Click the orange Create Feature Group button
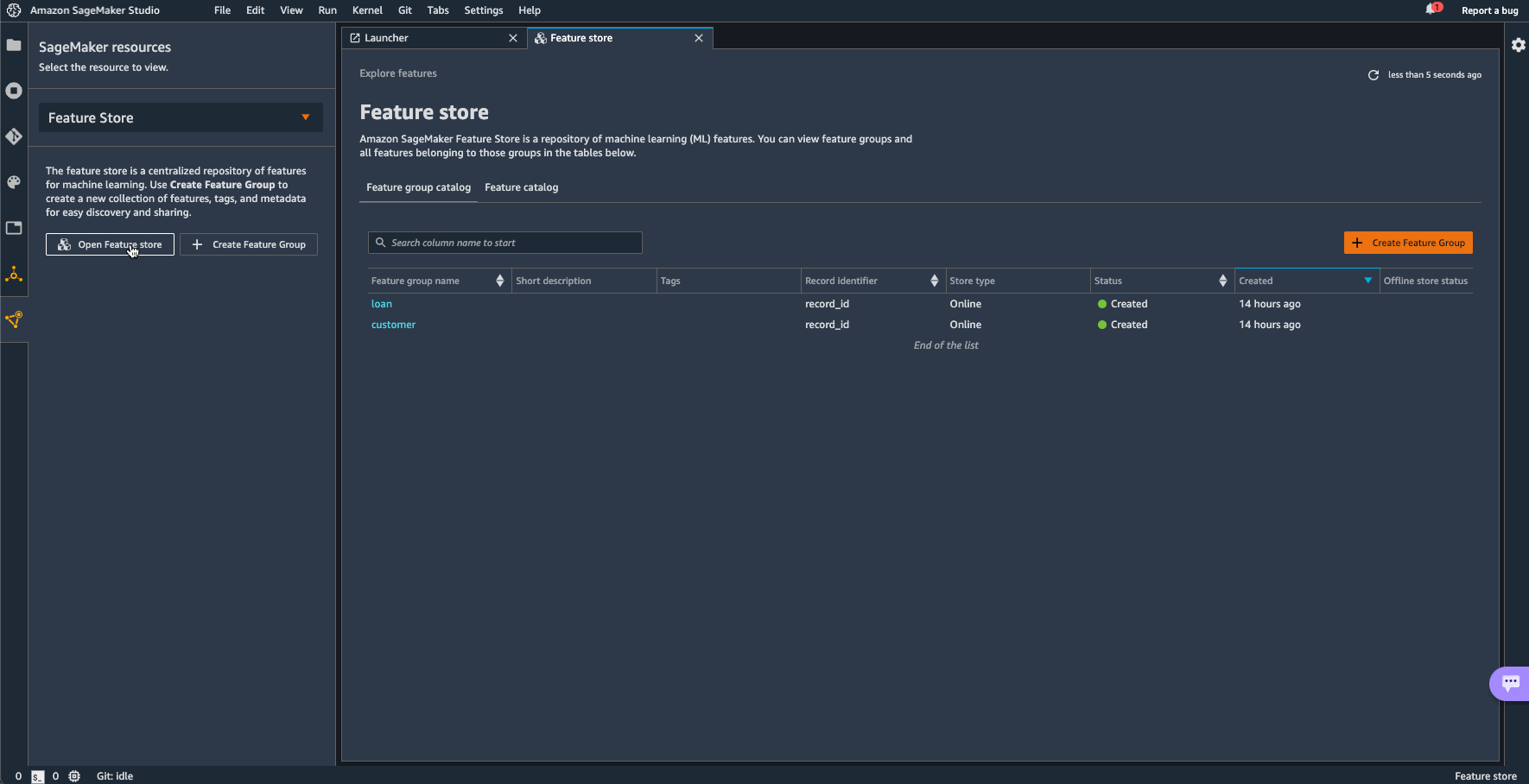The height and width of the screenshot is (784, 1529). tap(1408, 243)
